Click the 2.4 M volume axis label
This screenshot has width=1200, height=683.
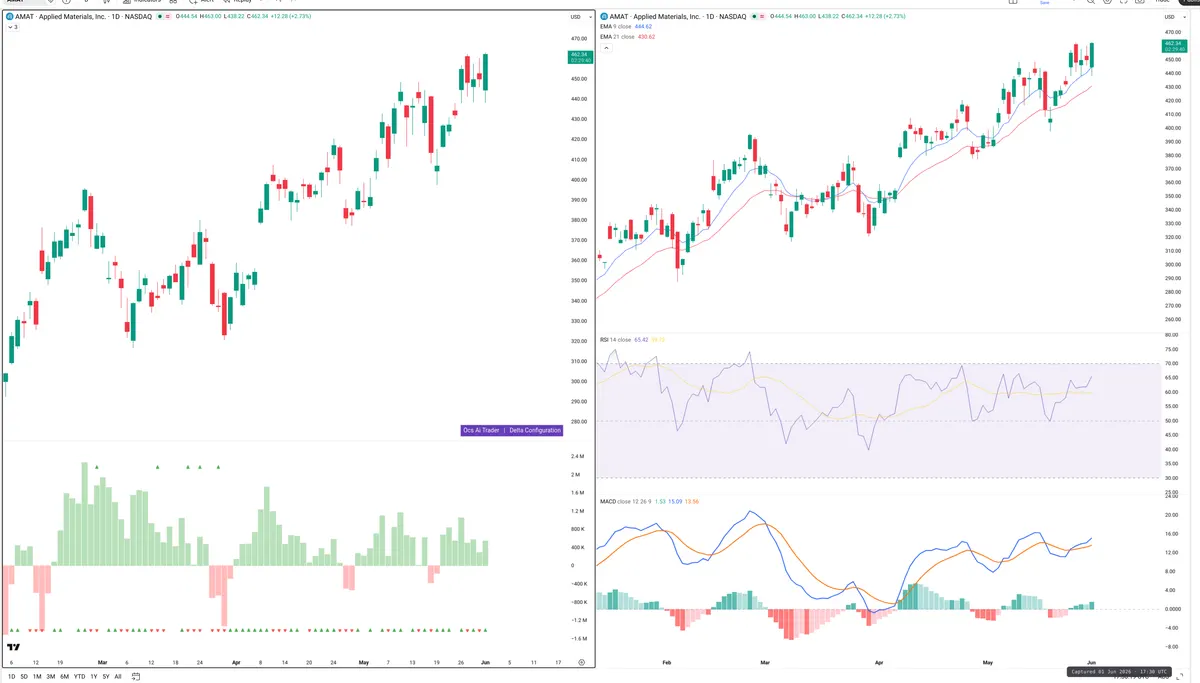[577, 456]
